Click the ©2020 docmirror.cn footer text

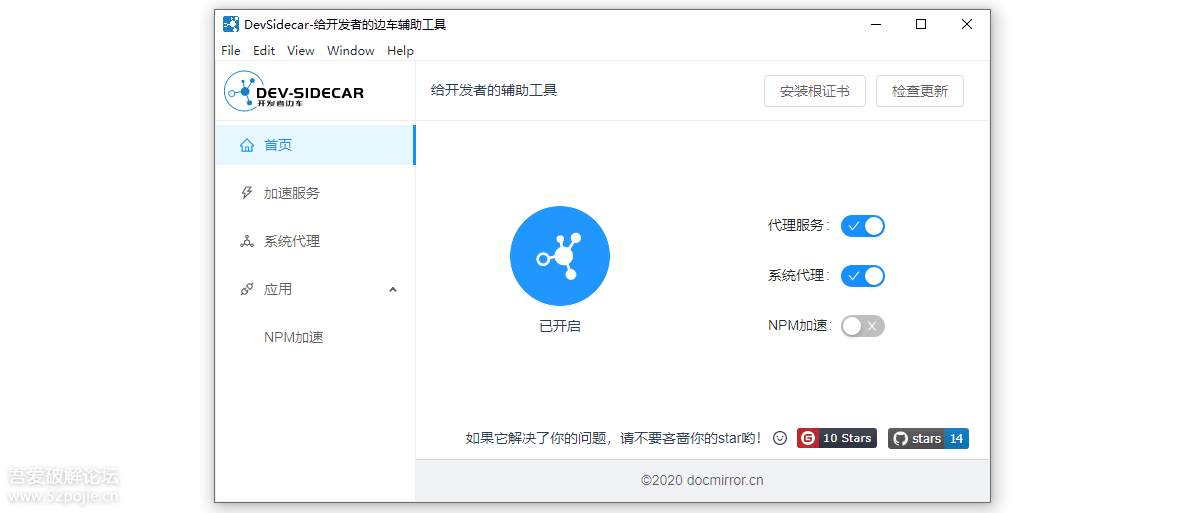tap(702, 480)
